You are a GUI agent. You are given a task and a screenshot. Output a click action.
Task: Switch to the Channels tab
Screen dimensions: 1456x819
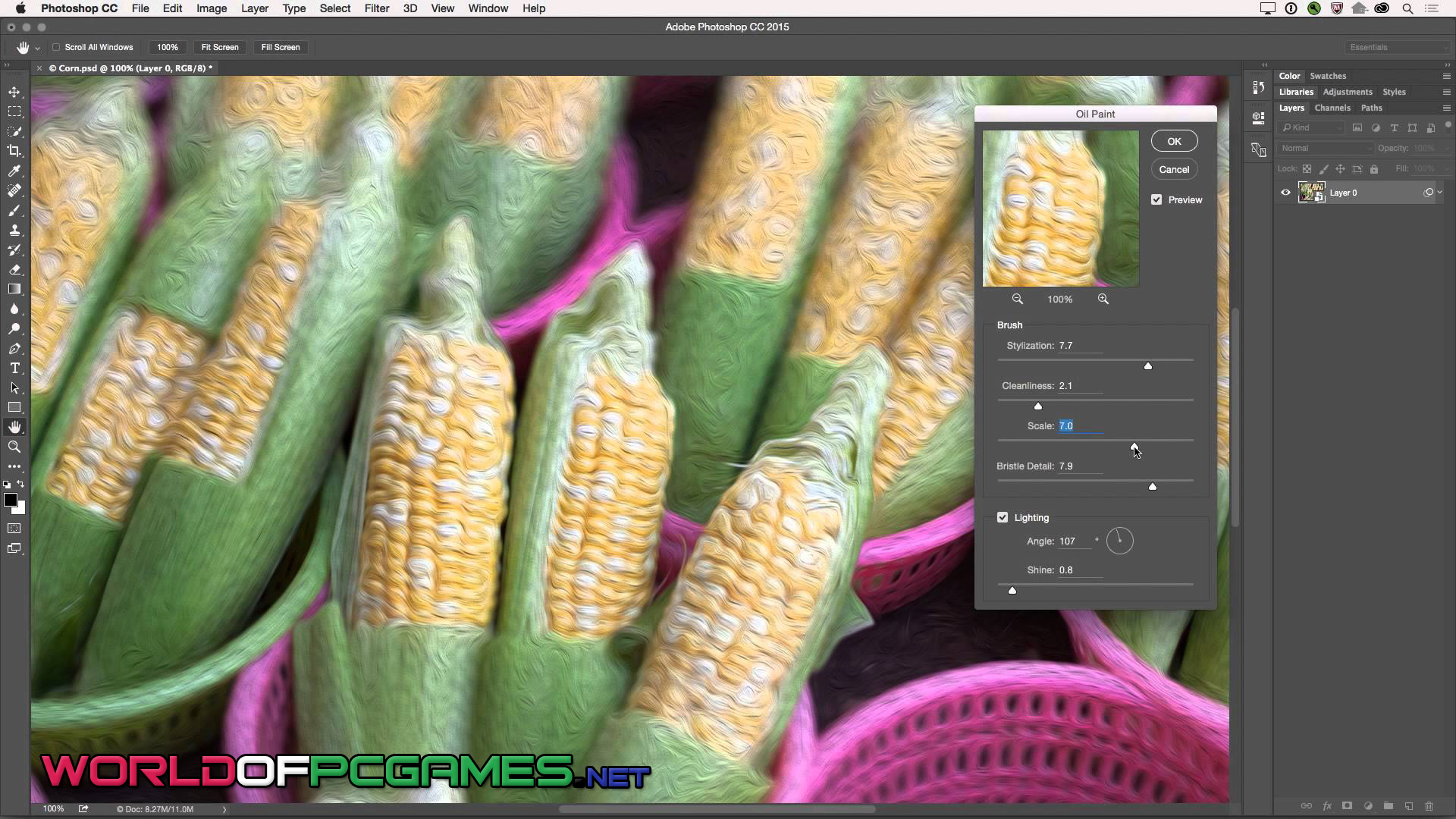point(1332,108)
